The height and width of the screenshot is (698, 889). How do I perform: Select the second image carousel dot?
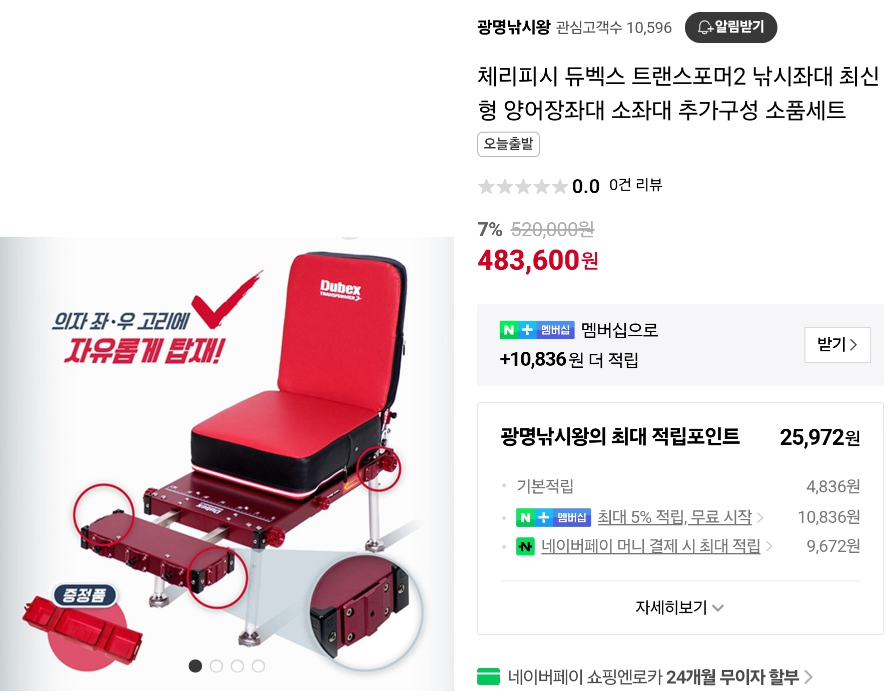click(216, 666)
